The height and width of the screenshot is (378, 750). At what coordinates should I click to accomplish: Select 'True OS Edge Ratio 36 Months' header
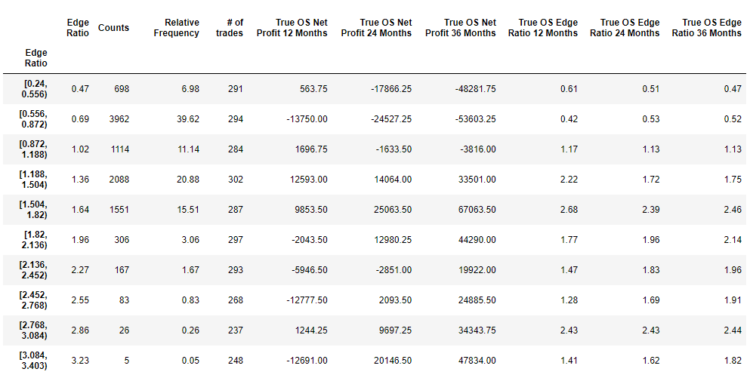(706, 28)
